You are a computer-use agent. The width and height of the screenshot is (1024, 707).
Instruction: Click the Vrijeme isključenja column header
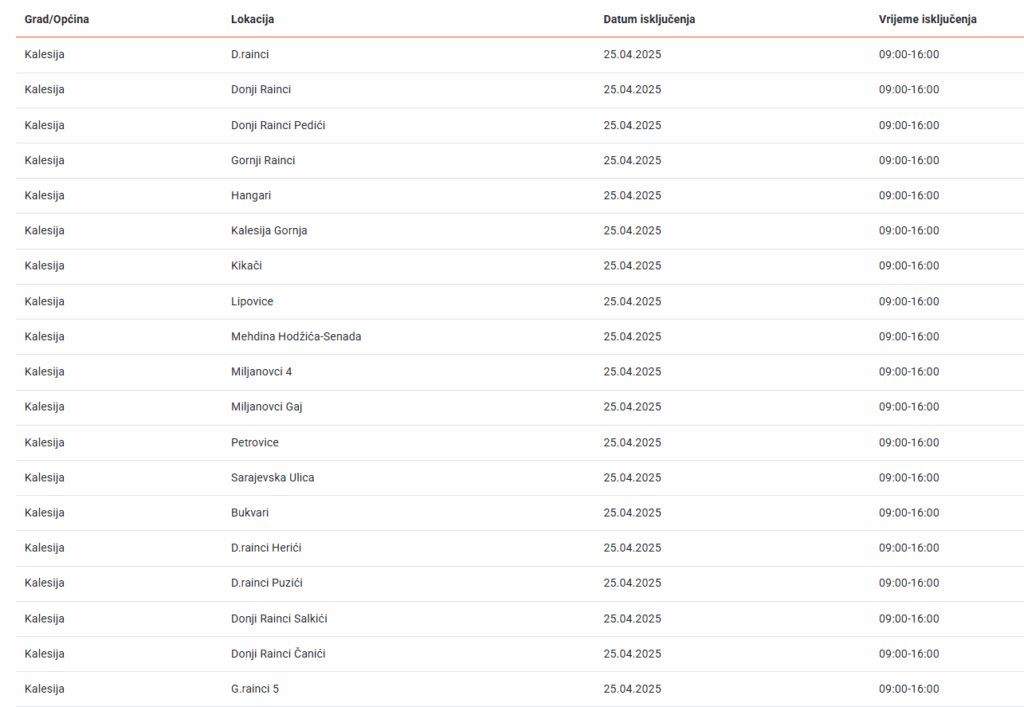click(x=927, y=19)
